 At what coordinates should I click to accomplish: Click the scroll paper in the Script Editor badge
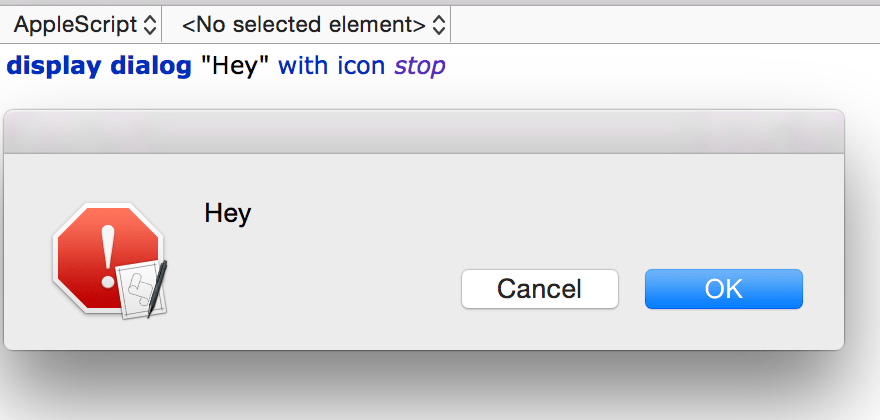[x=135, y=291]
